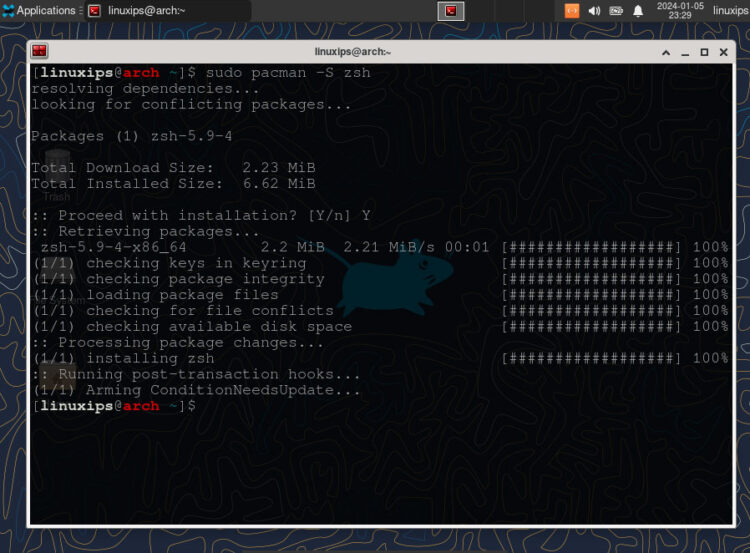Viewport: 750px width, 553px height.
Task: Open the volume speaker icon
Action: tap(594, 11)
